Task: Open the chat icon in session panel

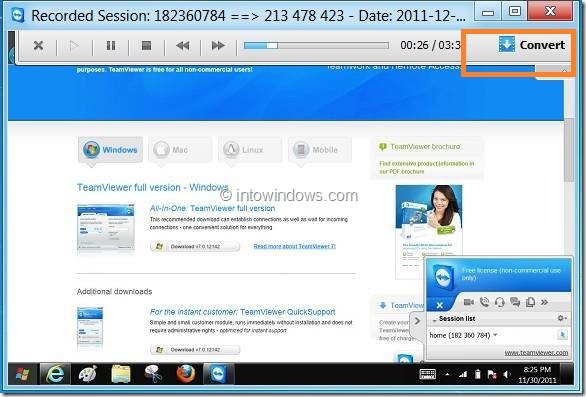Action: 515,302
